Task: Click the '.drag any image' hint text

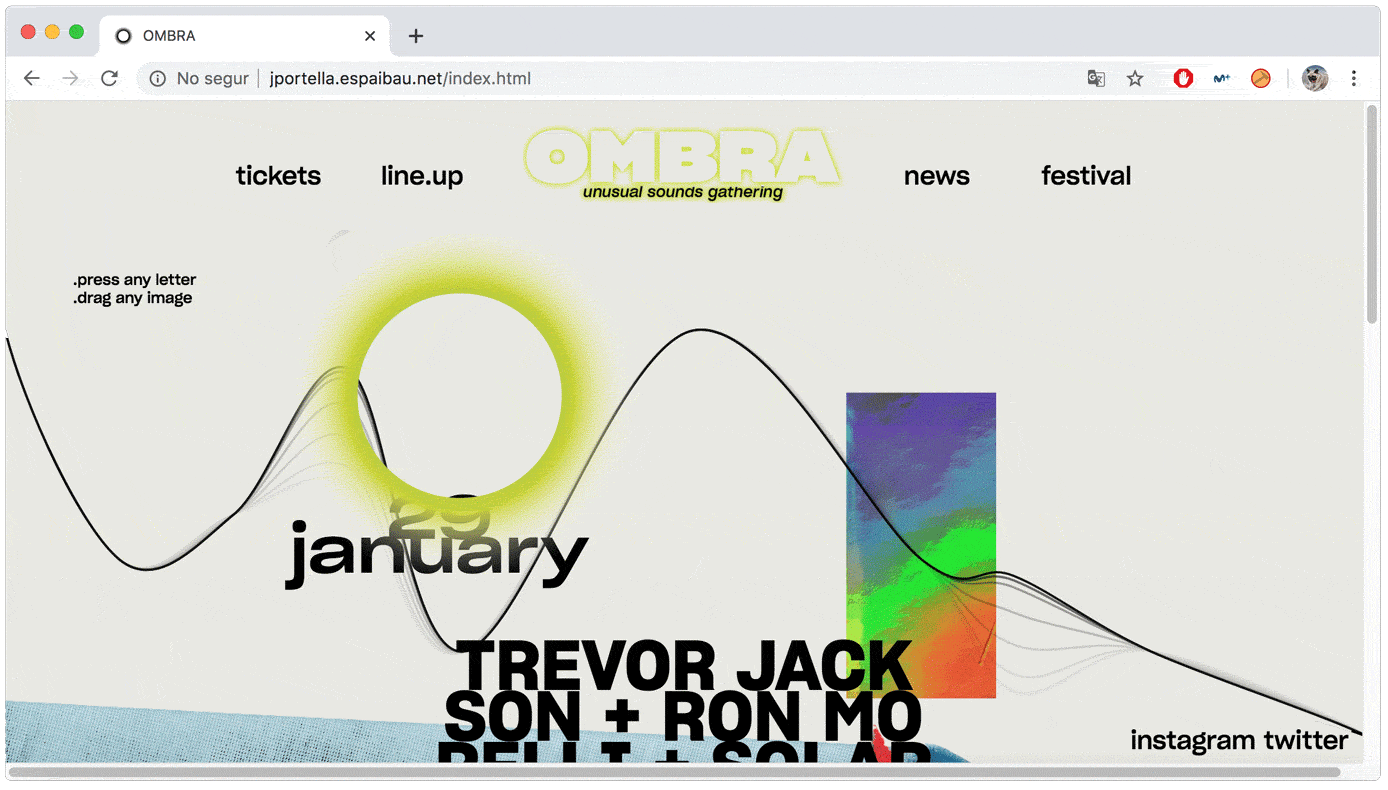Action: pos(132,298)
